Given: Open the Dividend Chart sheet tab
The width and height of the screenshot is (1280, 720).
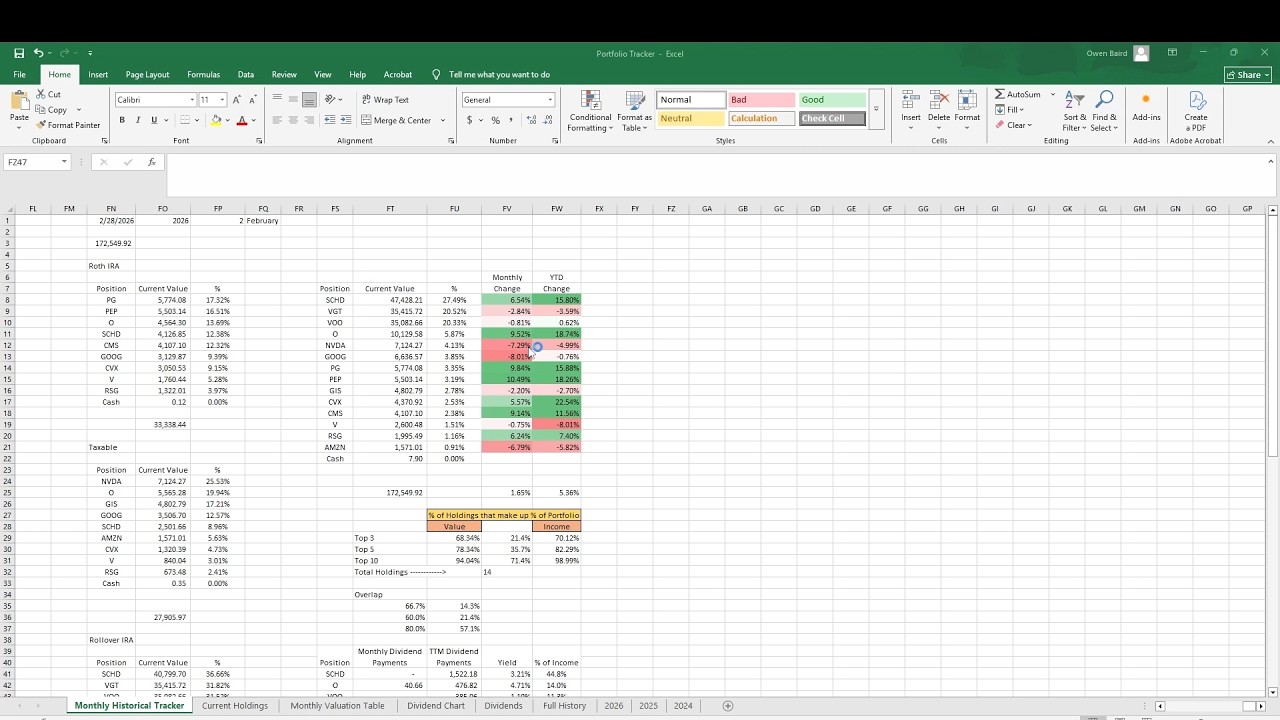Looking at the screenshot, I should (x=436, y=706).
